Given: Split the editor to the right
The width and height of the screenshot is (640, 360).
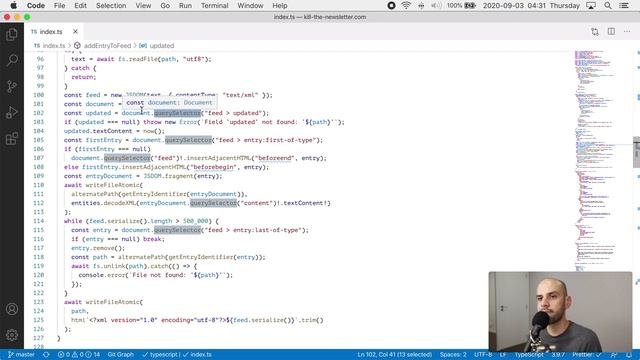Looking at the screenshot, I should tap(611, 31).
